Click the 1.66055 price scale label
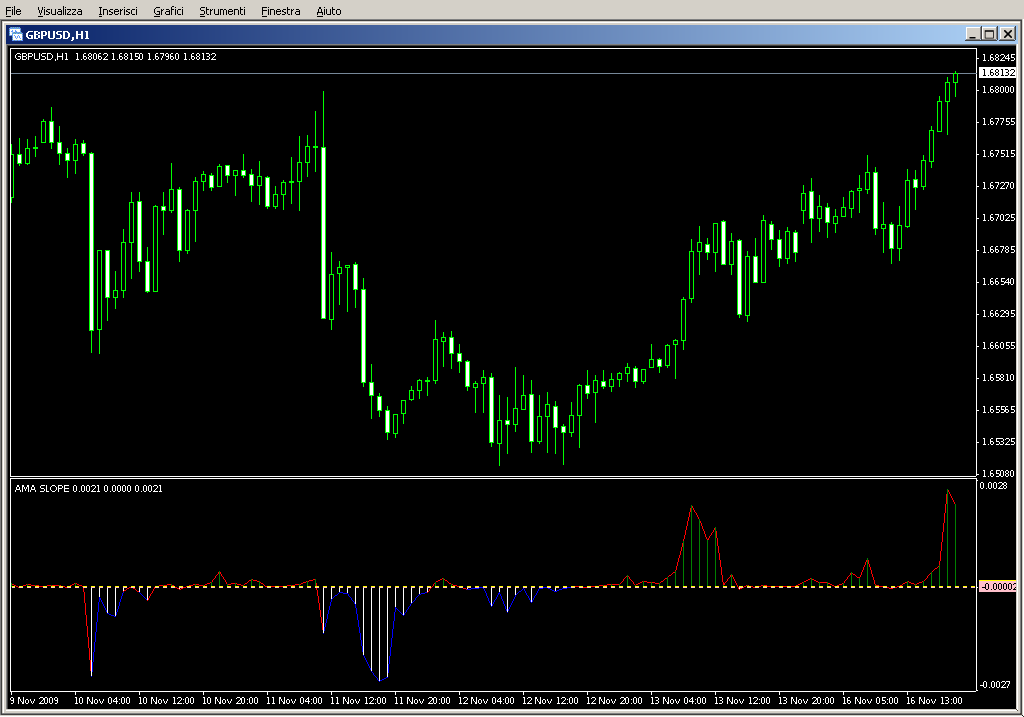The image size is (1024, 717). click(x=999, y=345)
